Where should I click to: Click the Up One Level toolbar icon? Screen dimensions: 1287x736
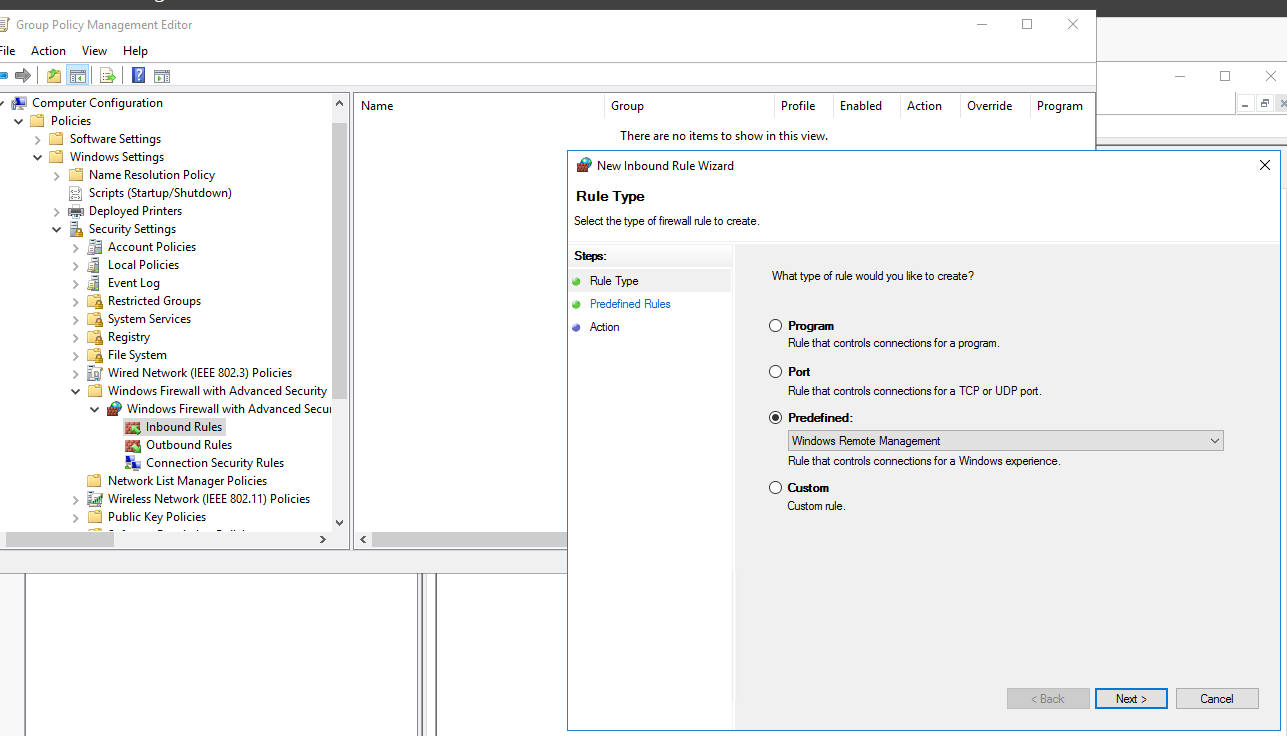(54, 75)
